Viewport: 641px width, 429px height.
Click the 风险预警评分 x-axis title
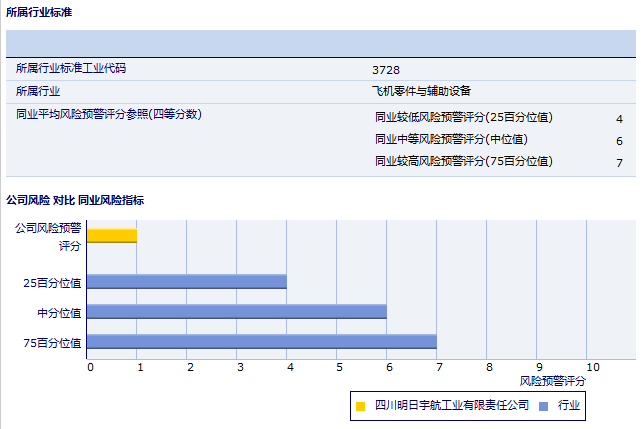point(552,381)
